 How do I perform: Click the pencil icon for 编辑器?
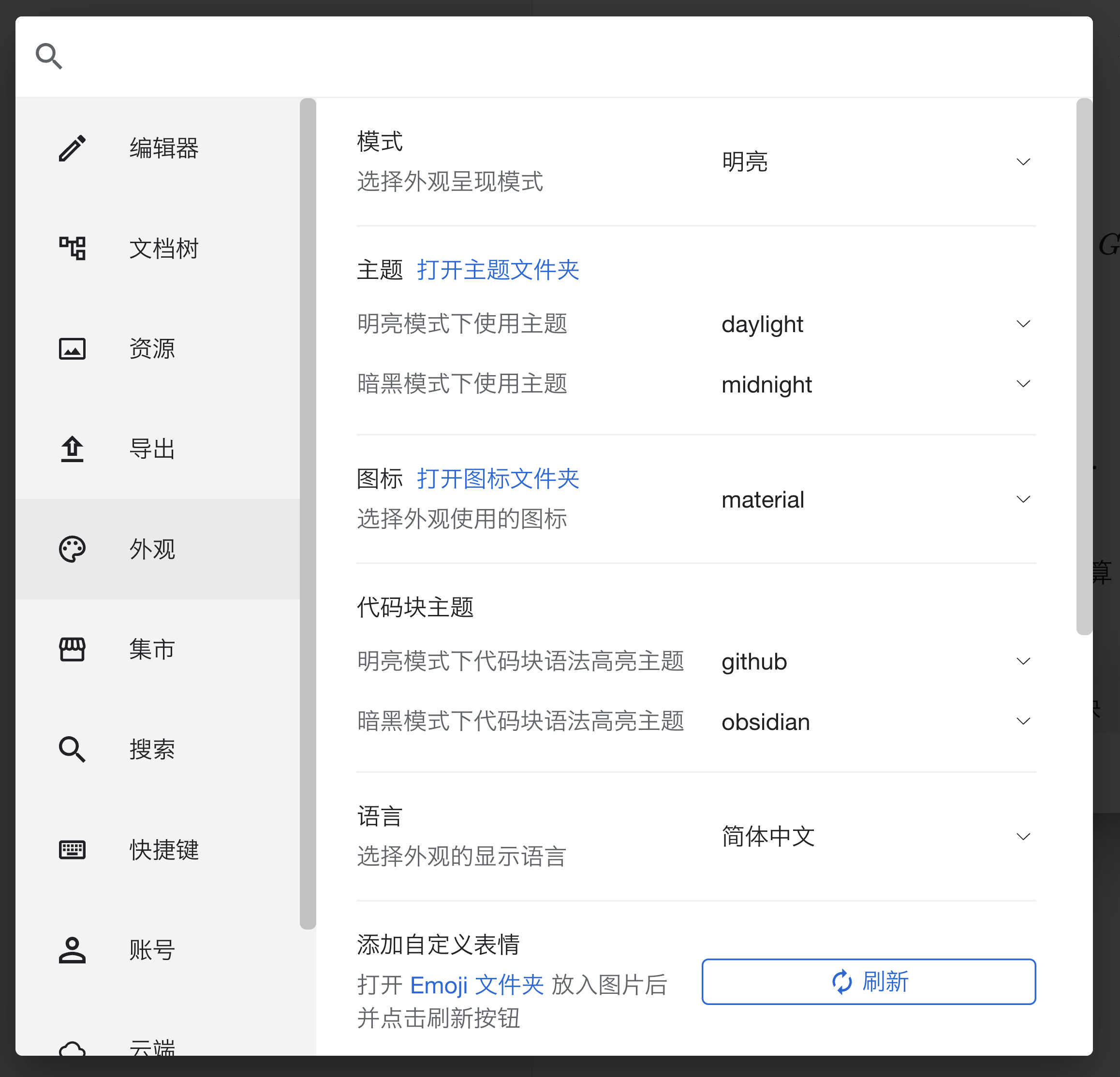coord(72,148)
